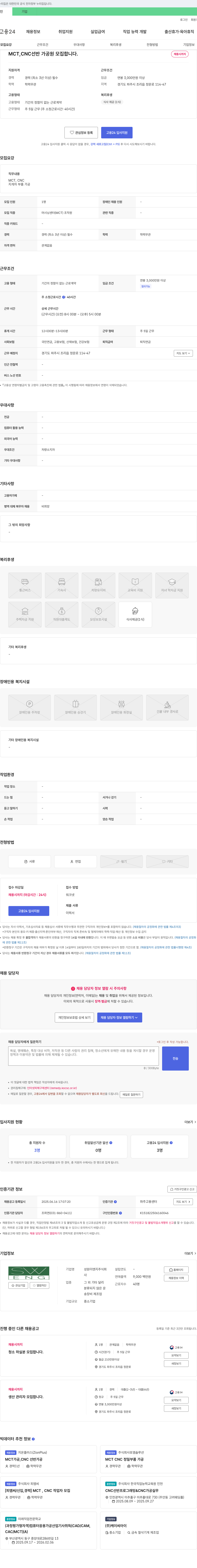Image resolution: width=197 pixels, height=1568 pixels.
Task: Click the 빅데이터 추천 정보 info icon
Action: point(33,1439)
